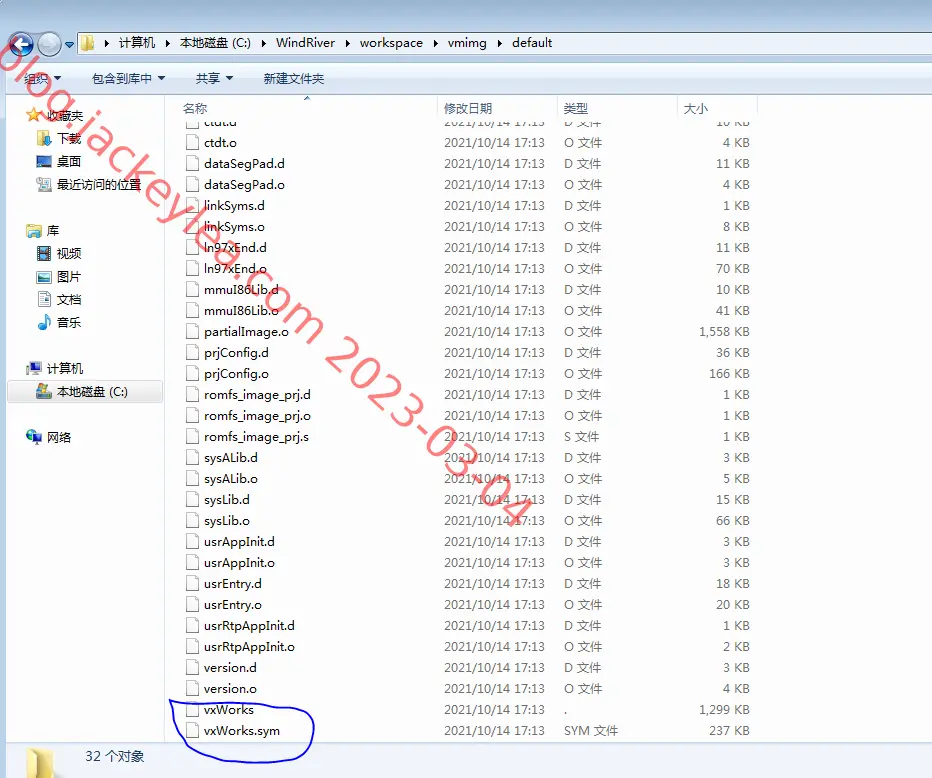Open the Include in library (包含到库中) dropdown
The image size is (932, 778).
point(128,78)
